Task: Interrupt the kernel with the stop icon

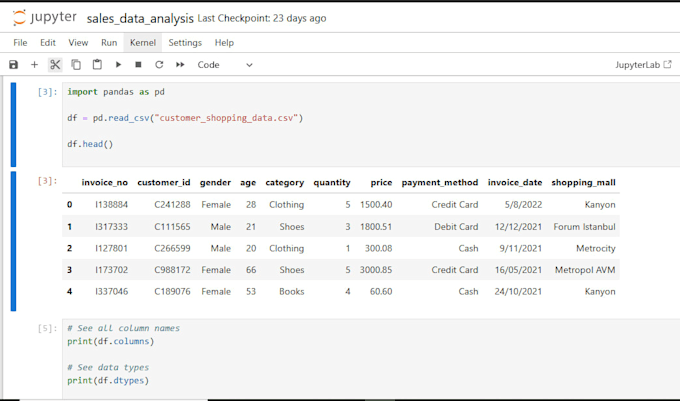Action: coord(138,65)
